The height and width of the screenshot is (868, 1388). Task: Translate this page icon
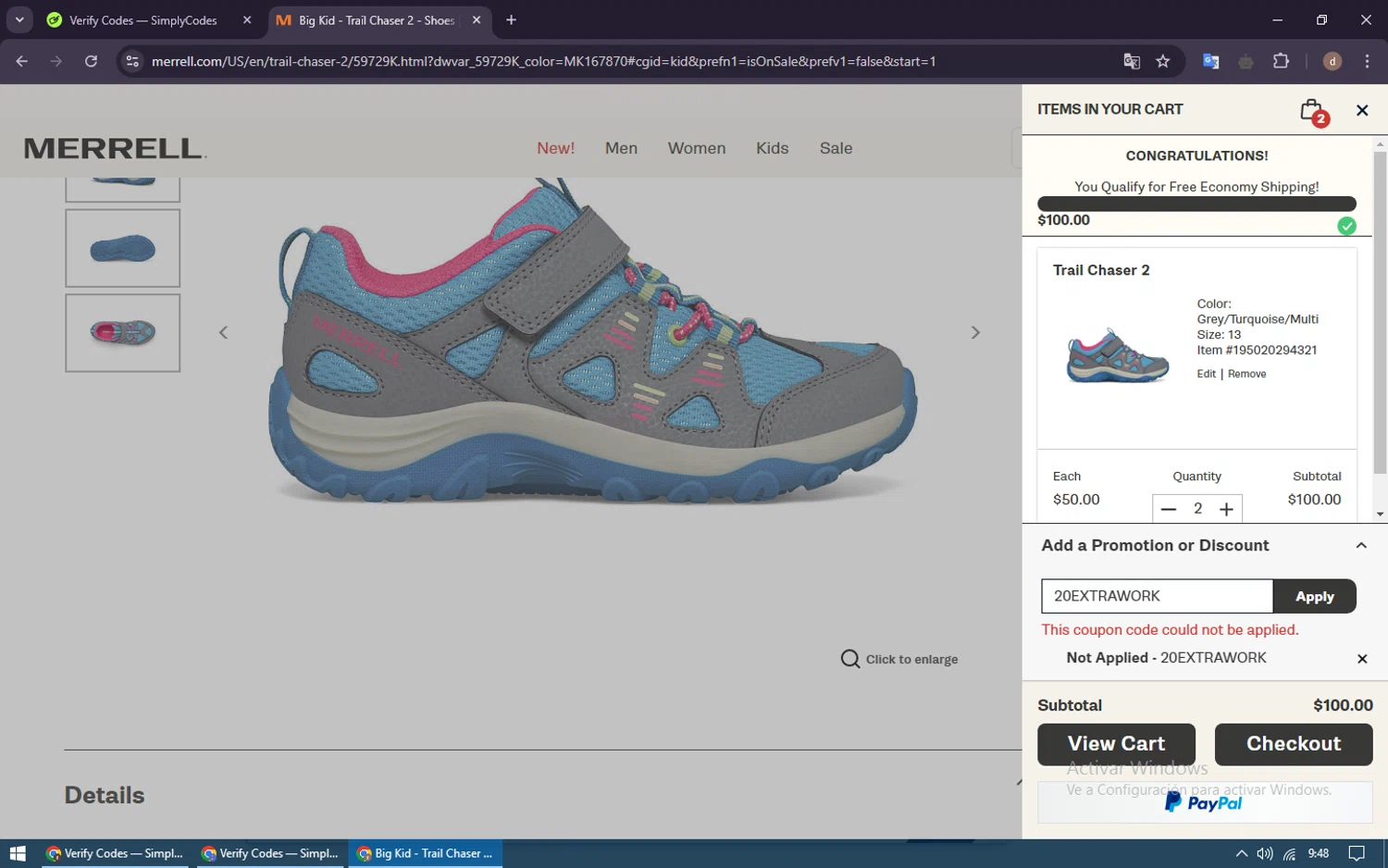[x=1131, y=61]
